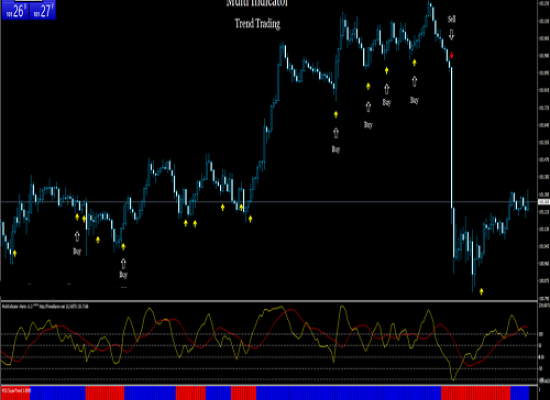Select the red sell signal arrow on chart
Image resolution: width=550 pixels, height=400 pixels.
[452, 55]
